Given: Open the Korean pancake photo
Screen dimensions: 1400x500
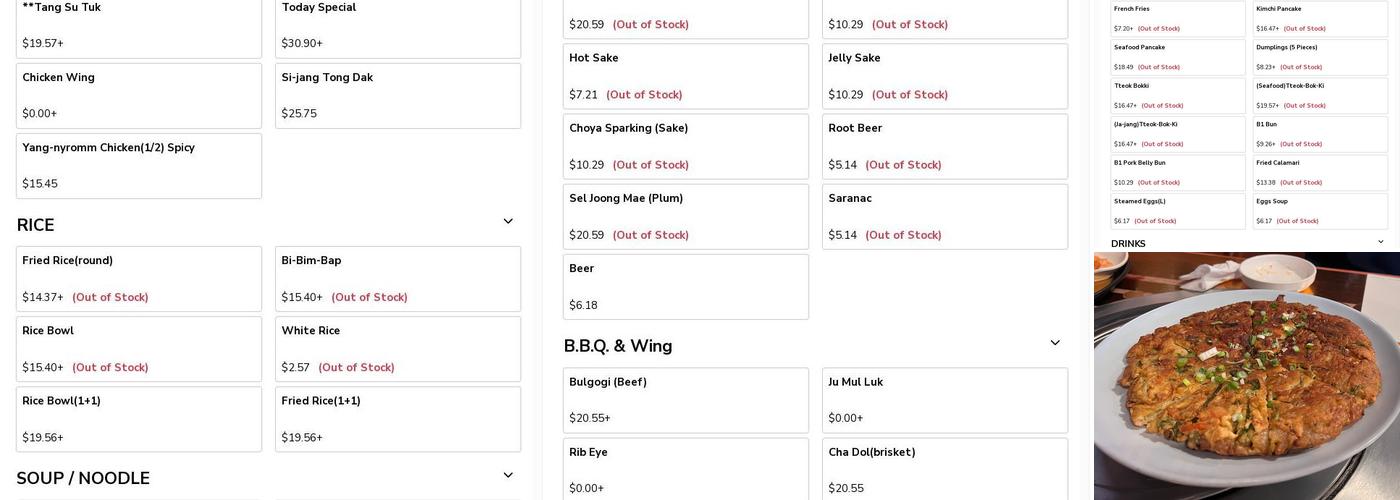Looking at the screenshot, I should click(1247, 376).
